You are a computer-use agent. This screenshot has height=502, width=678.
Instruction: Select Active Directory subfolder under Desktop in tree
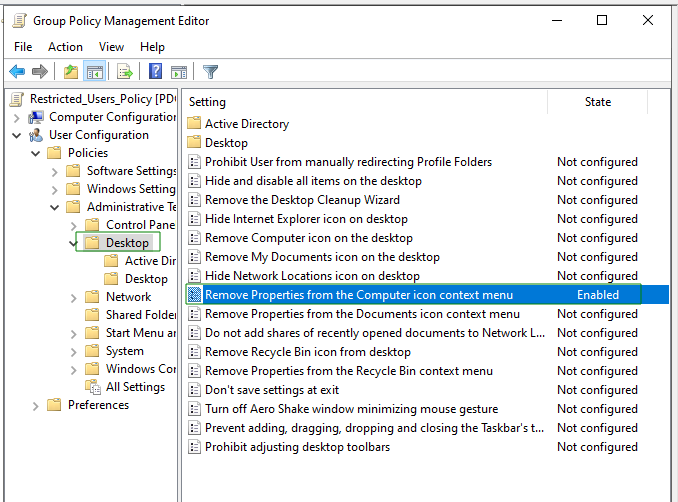point(150,261)
